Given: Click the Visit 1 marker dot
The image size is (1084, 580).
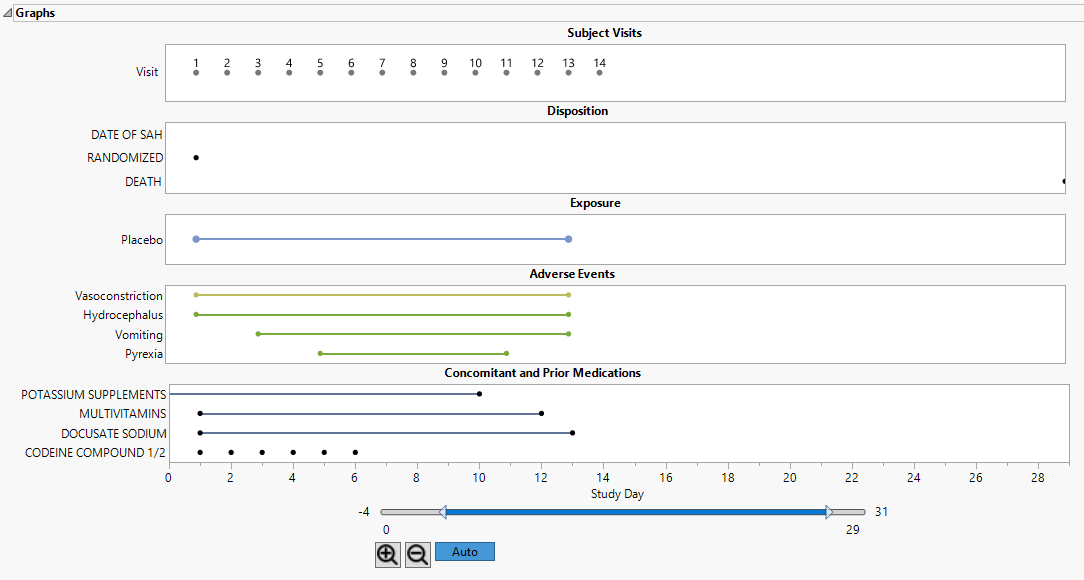Looking at the screenshot, I should (x=196, y=72).
